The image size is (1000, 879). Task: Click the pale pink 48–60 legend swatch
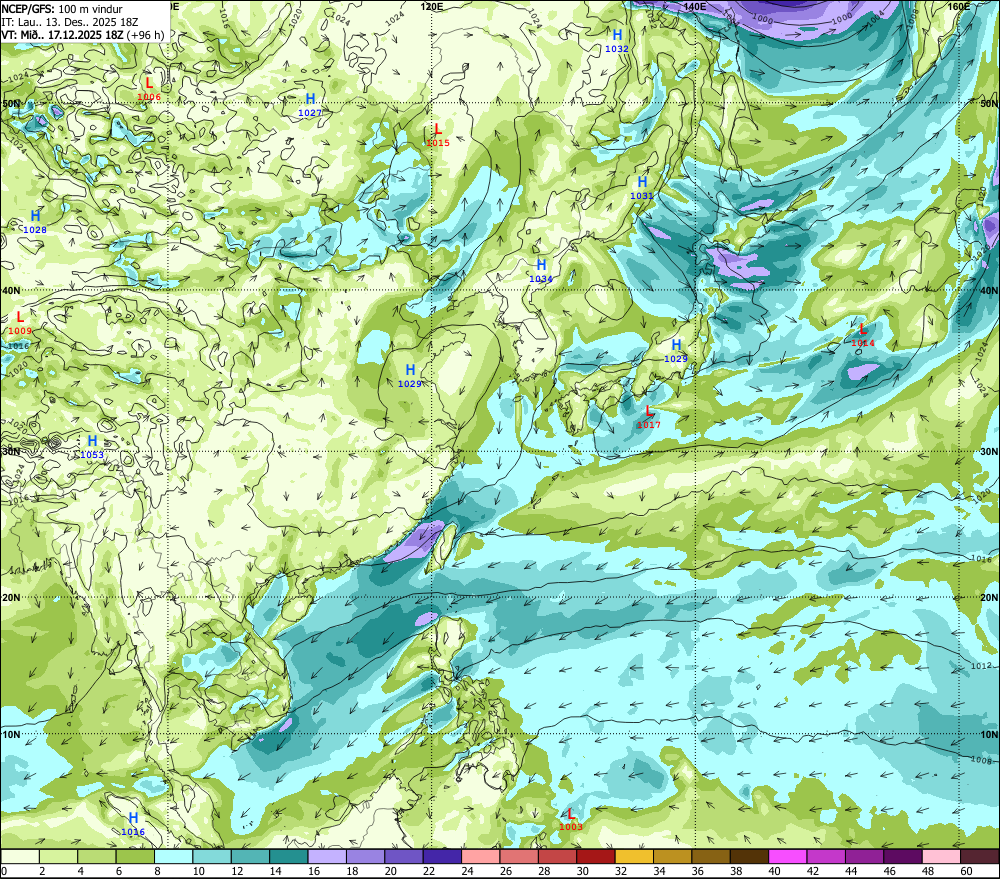pyautogui.click(x=941, y=856)
